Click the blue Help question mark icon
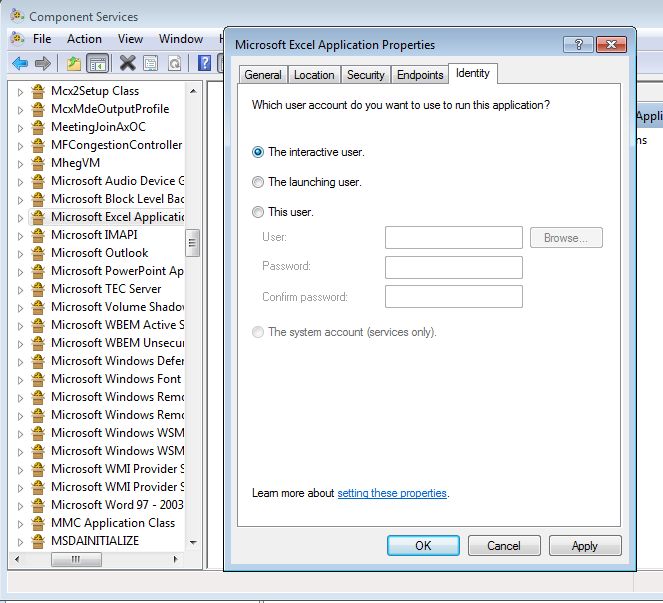Screen dimensions: 663x603 coord(204,63)
